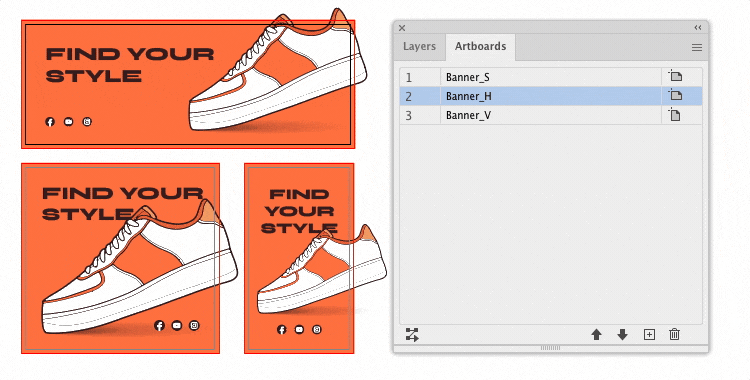Click the Facebook icon on the horizontal banner
Viewport: 750px width, 380px height.
[x=50, y=122]
